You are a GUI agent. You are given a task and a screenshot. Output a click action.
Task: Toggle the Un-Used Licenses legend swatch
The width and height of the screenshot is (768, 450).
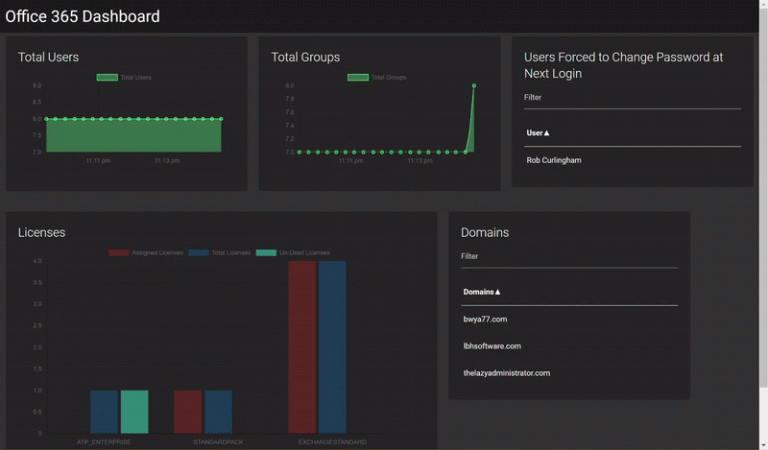pos(266,253)
